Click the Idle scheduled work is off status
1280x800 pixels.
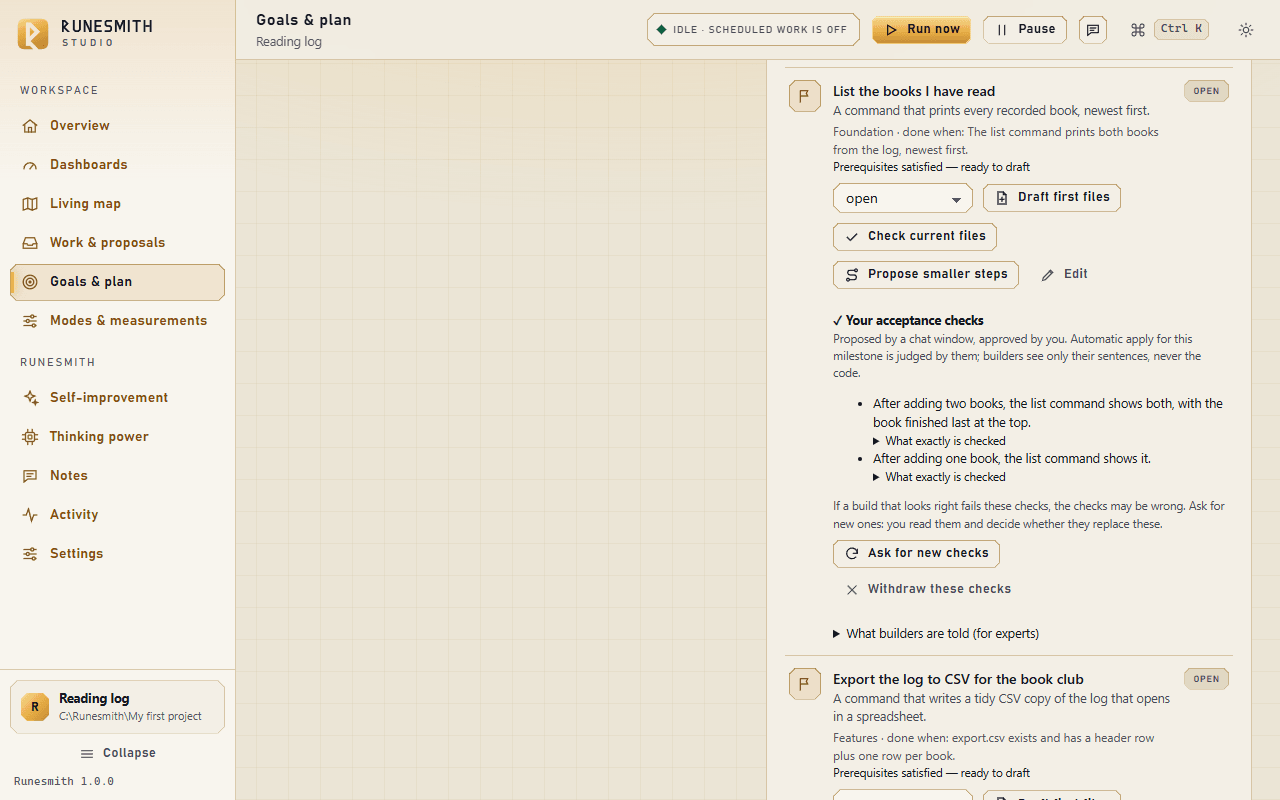pyautogui.click(x=753, y=30)
